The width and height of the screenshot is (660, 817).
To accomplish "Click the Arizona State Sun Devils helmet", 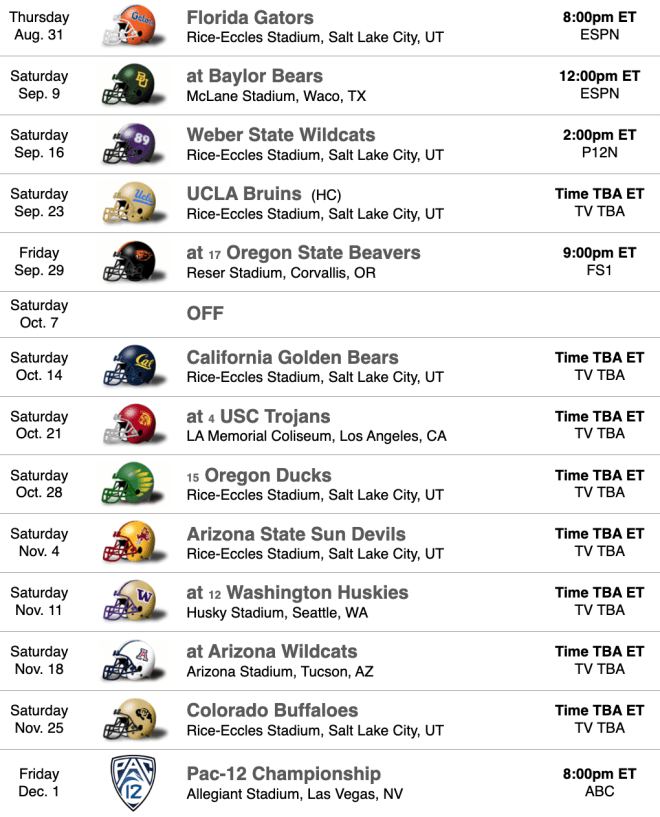I will coord(133,542).
